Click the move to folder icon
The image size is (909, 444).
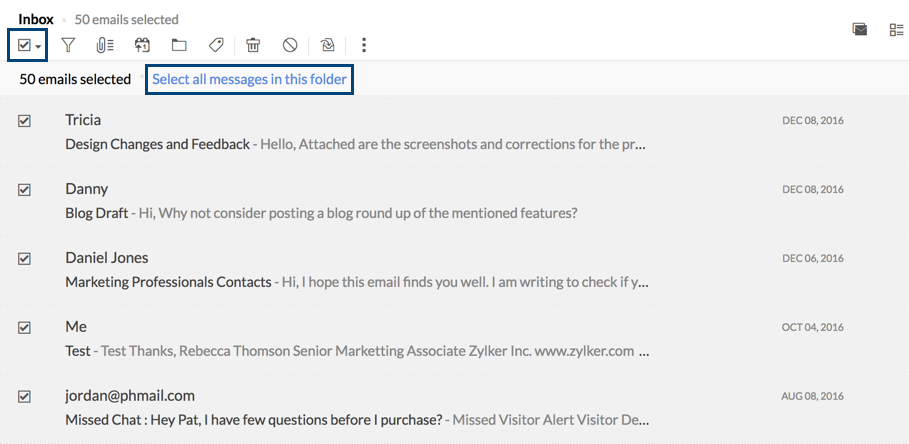pyautogui.click(x=179, y=45)
